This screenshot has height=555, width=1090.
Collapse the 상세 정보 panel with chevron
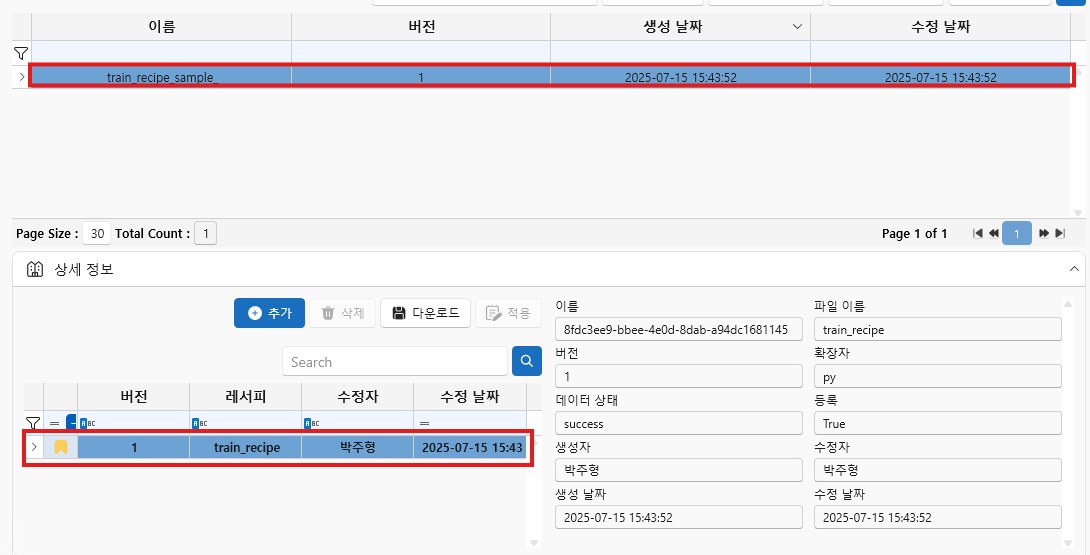click(x=1074, y=269)
